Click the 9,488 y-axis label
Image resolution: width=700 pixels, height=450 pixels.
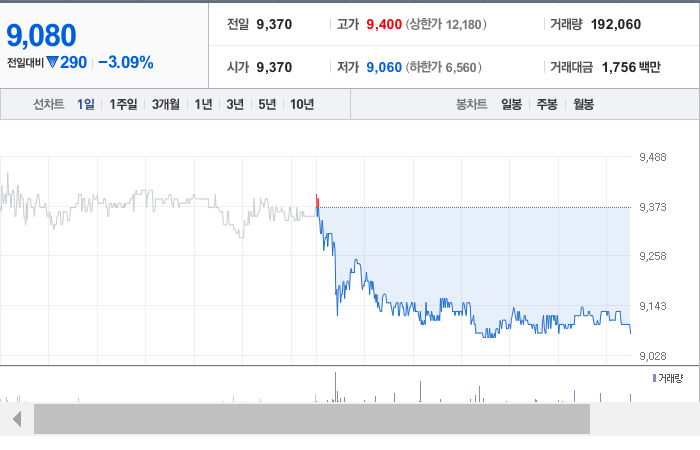pos(653,157)
